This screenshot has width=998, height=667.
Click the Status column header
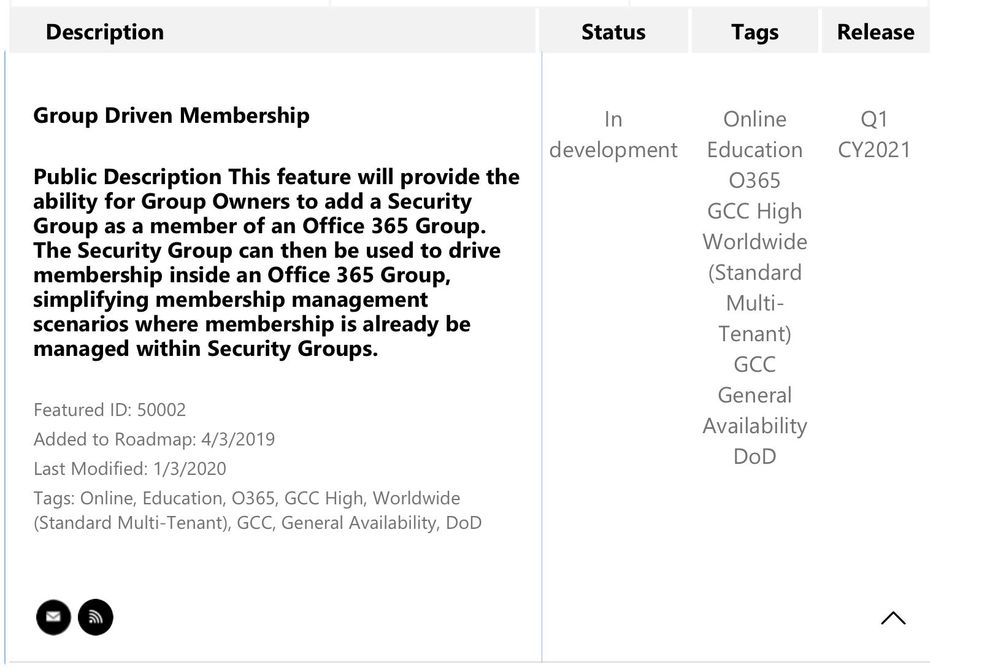pyautogui.click(x=613, y=32)
